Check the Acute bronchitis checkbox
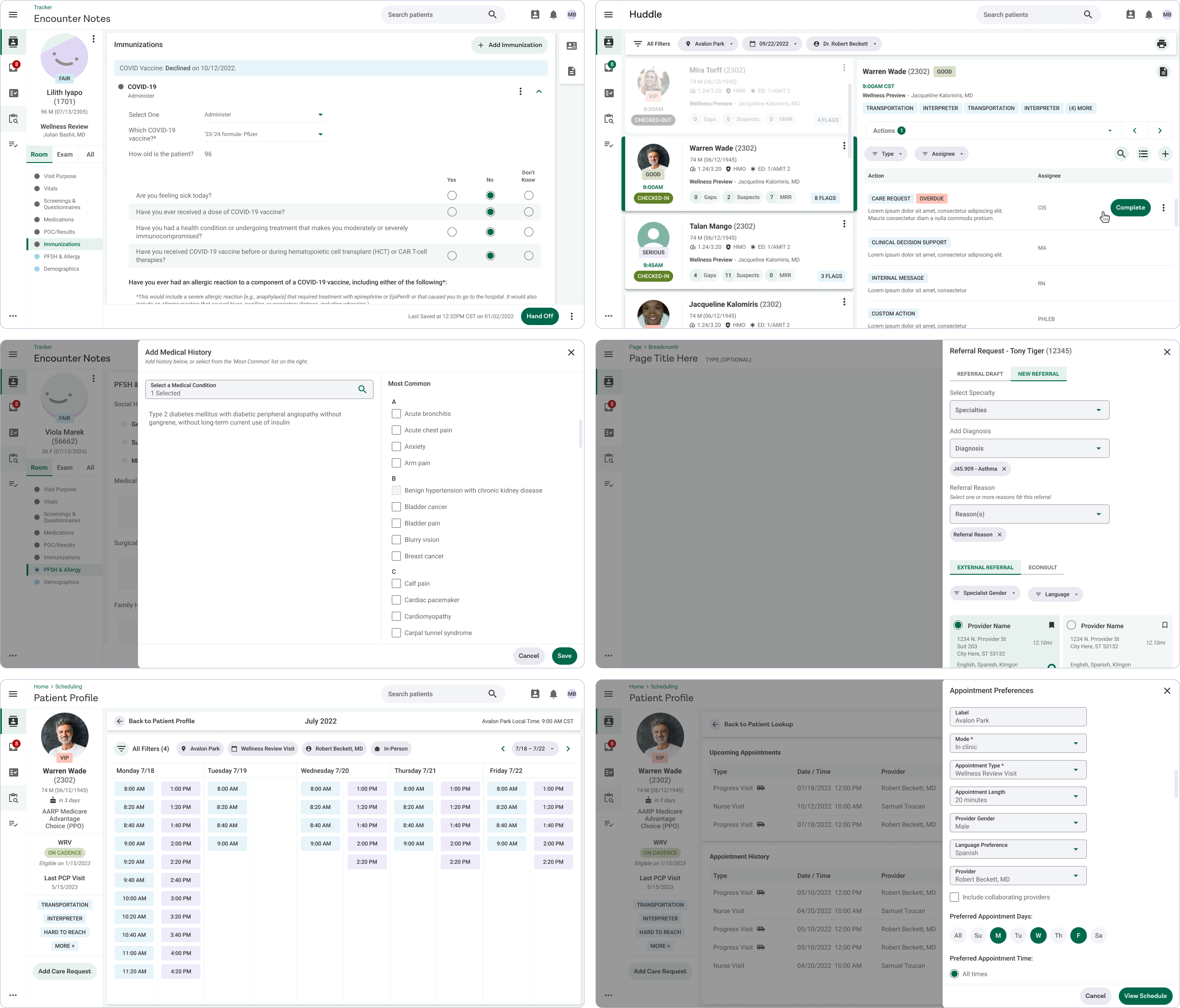Viewport: 1180px width, 1008px height. [x=396, y=414]
